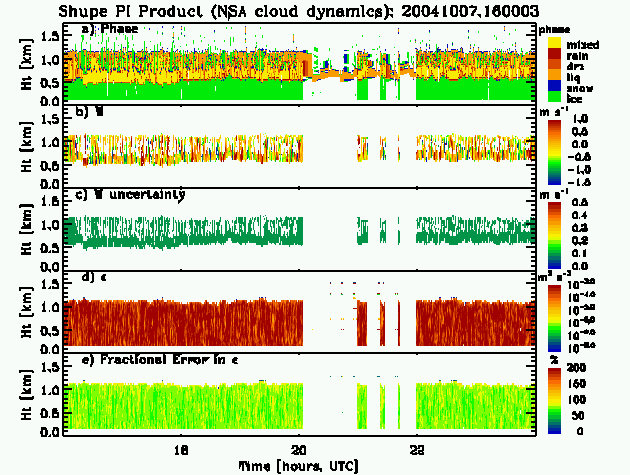Click the W uncertainty colorbar
This screenshot has width=630, height=475.
pyautogui.click(x=554, y=235)
